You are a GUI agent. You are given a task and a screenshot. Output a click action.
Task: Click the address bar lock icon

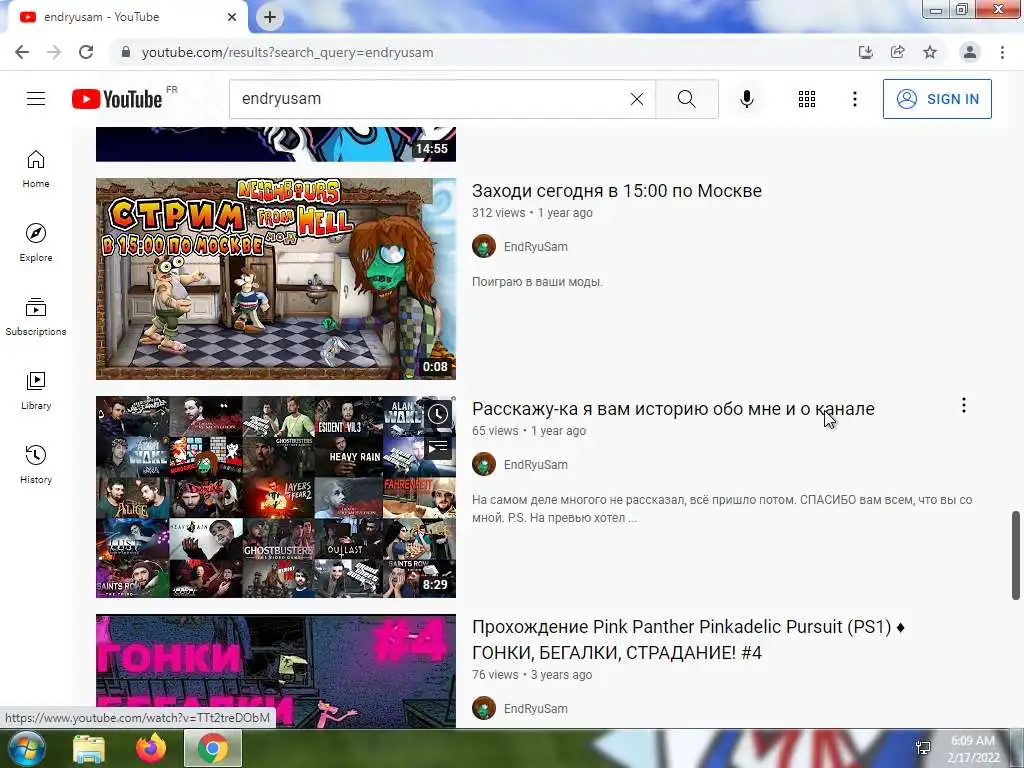click(126, 52)
